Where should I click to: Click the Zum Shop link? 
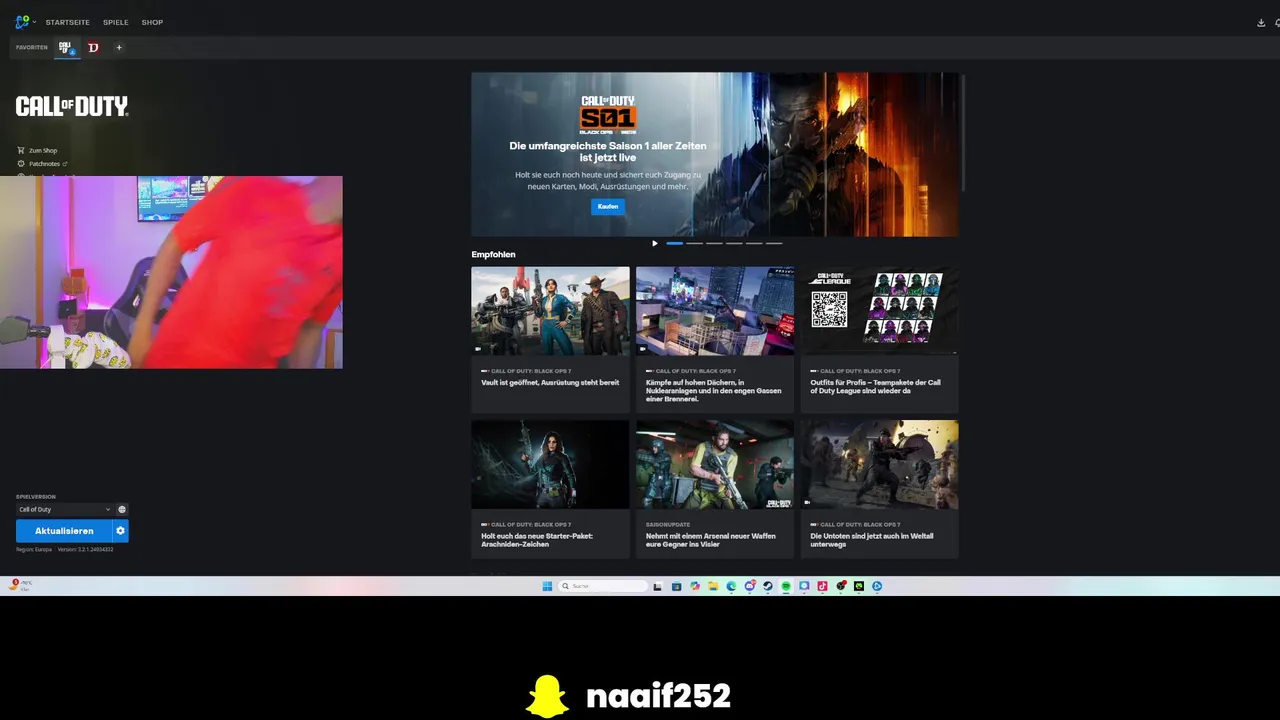coord(43,150)
